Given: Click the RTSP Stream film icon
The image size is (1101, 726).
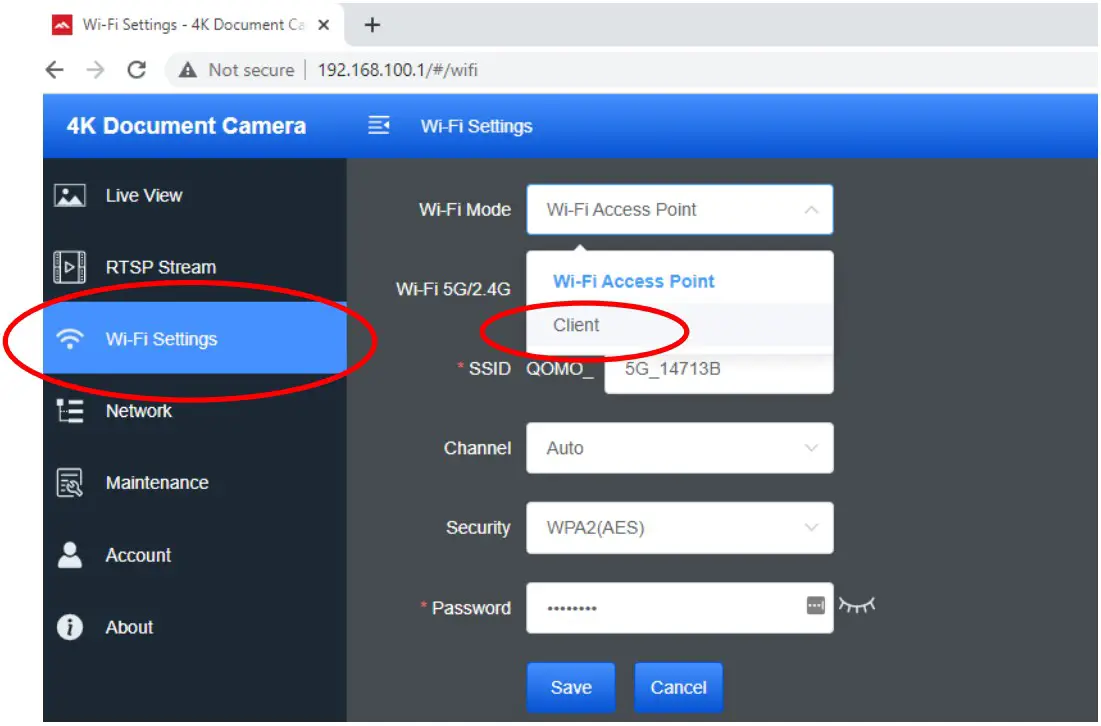Looking at the screenshot, I should pos(70,267).
